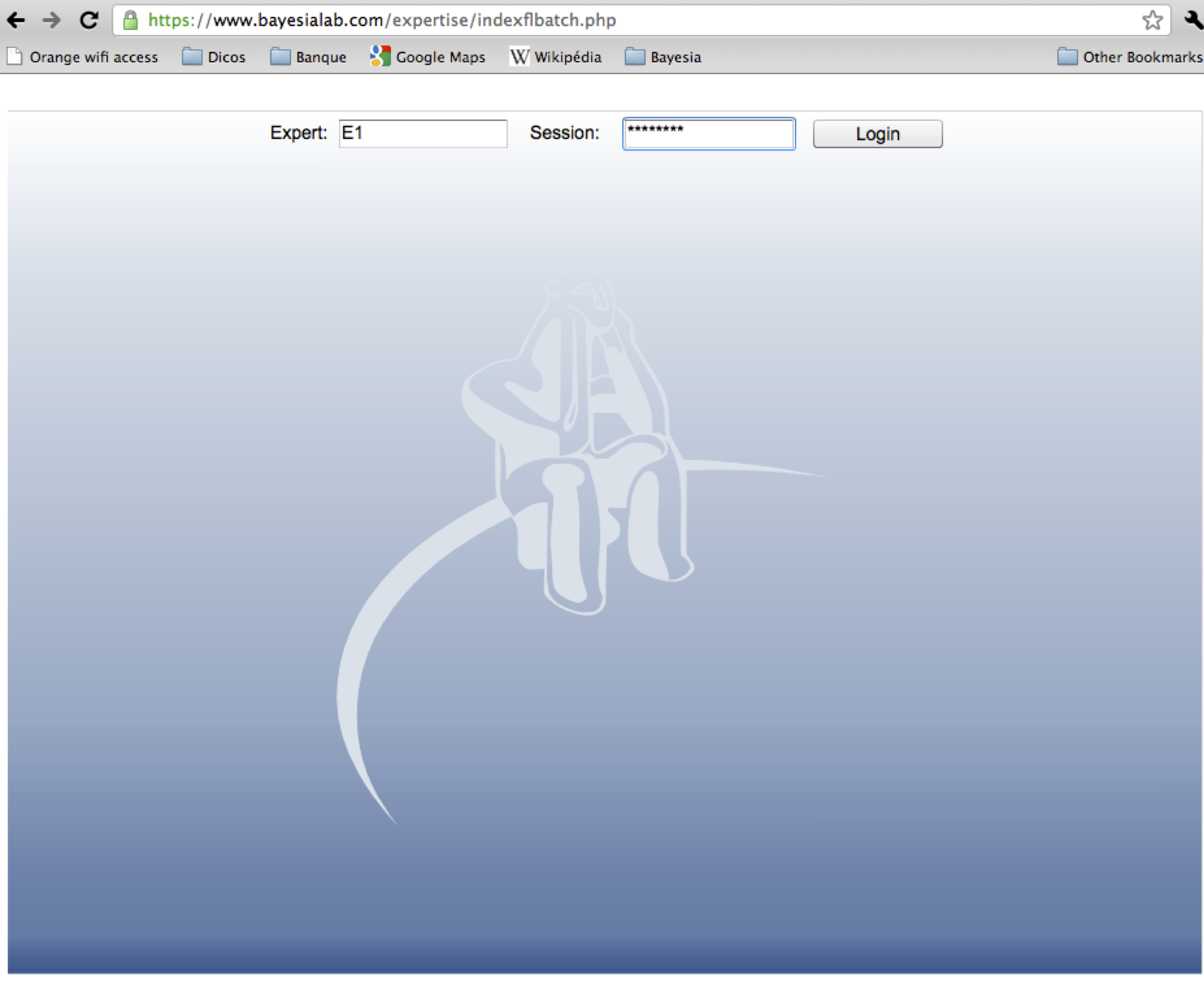The height and width of the screenshot is (982, 1204).
Task: Click the Google Maps bookmark icon
Action: pyautogui.click(x=380, y=57)
